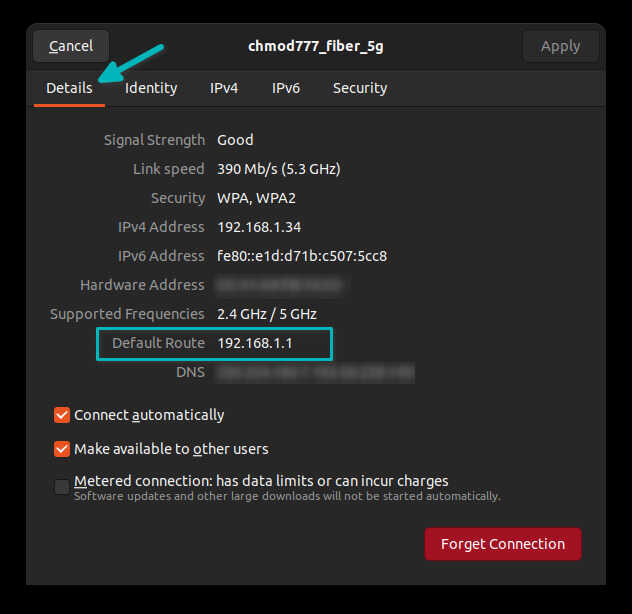The height and width of the screenshot is (614, 632).
Task: Click the blurred Hardware Address value
Action: [279, 285]
